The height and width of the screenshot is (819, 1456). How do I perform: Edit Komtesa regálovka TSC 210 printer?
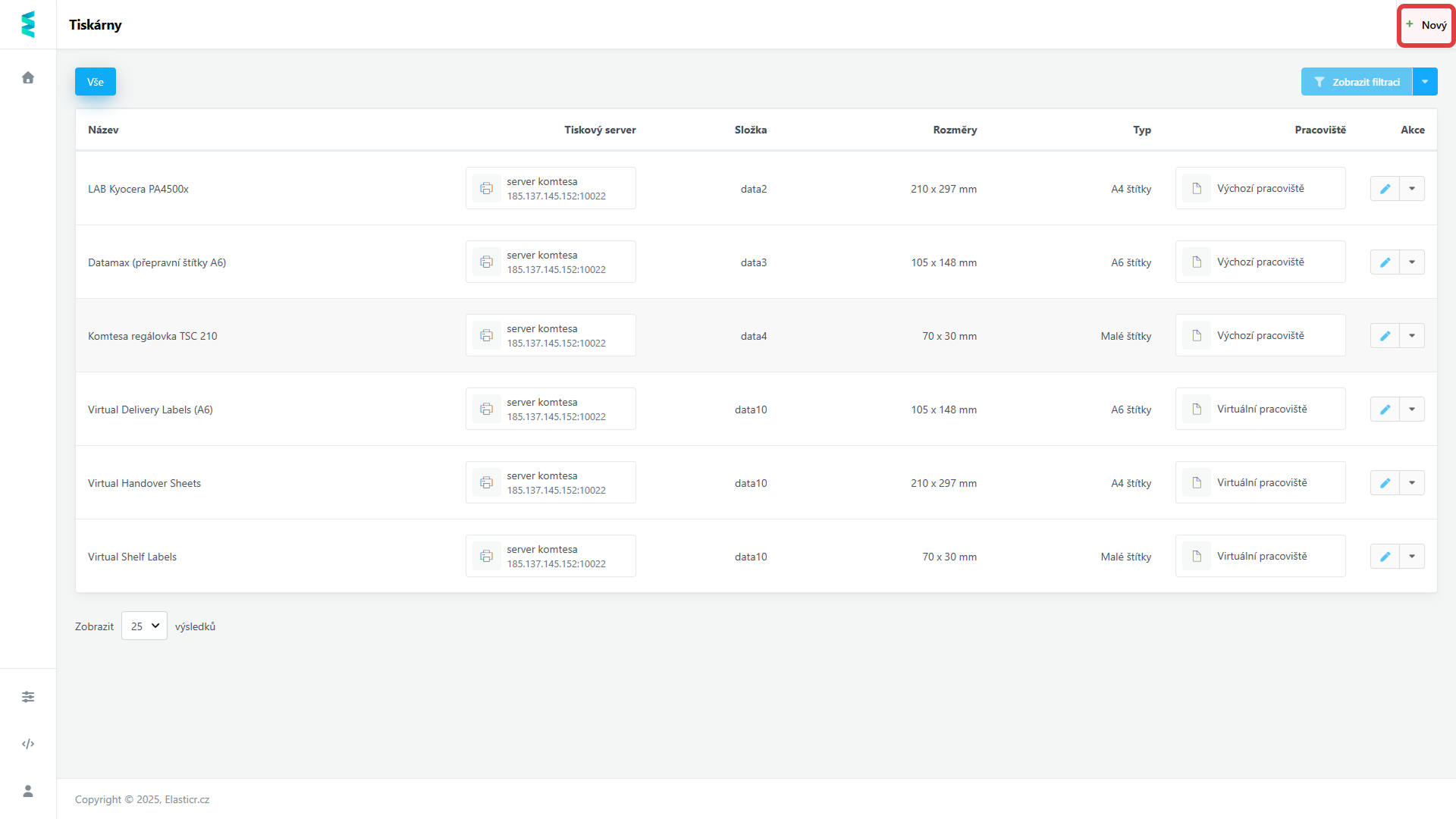pyautogui.click(x=1385, y=336)
